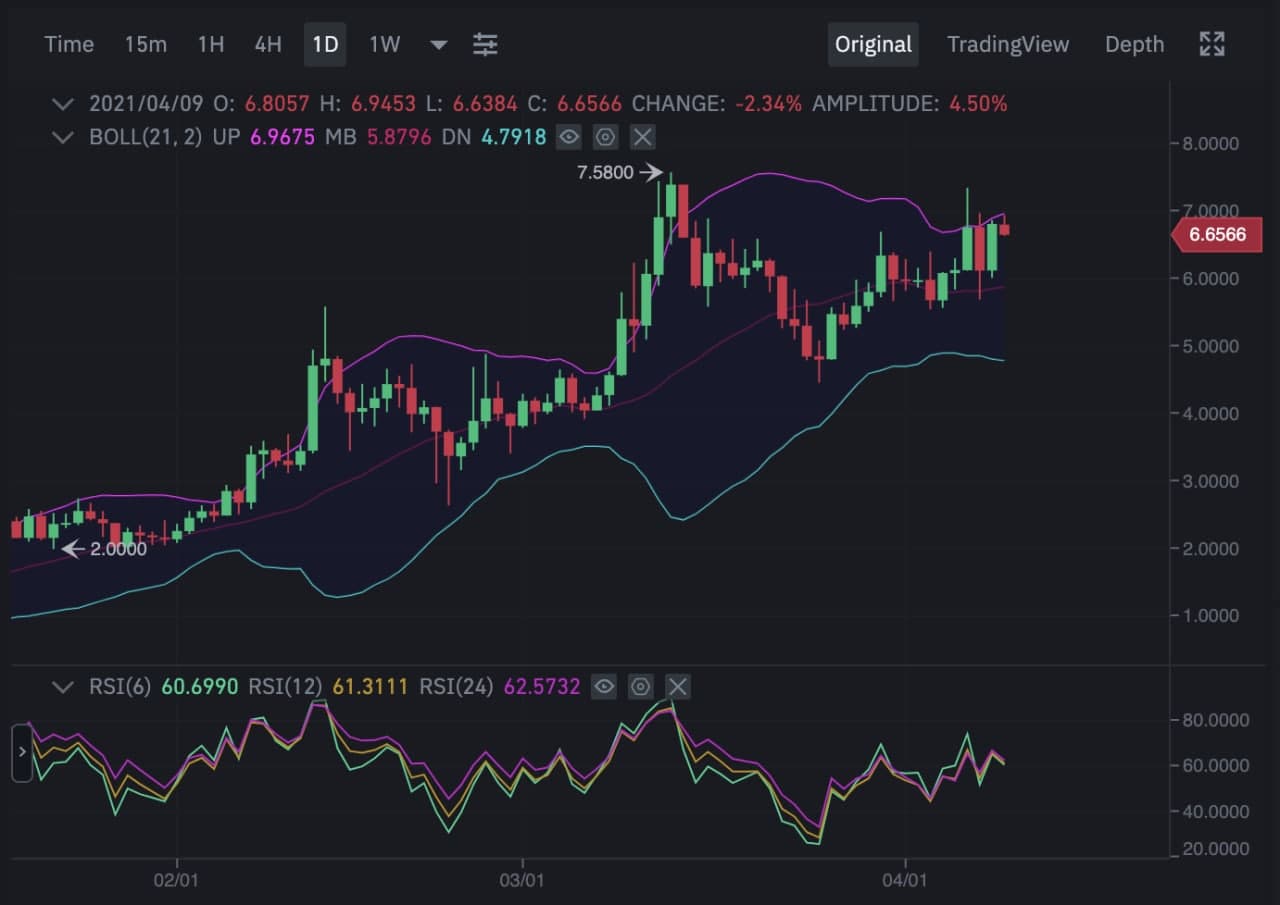This screenshot has width=1280, height=905.
Task: Toggle RSI indicator visibility eye
Action: coord(603,687)
